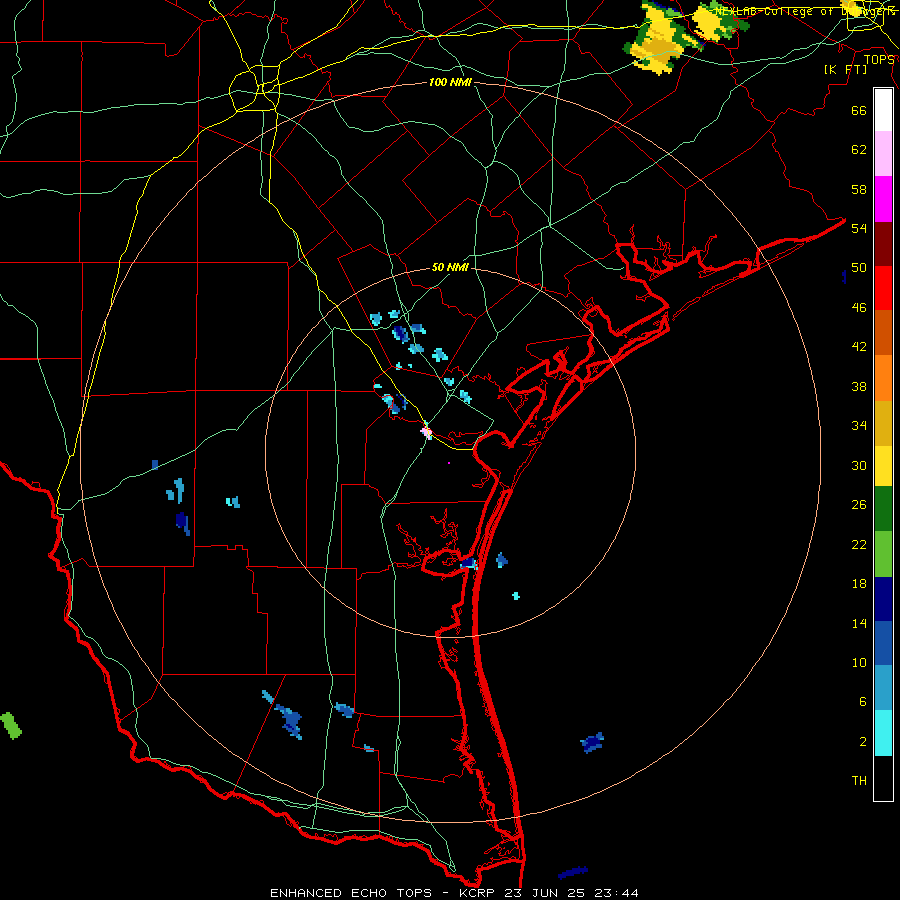
Task: Click the light green echo at the left edge
Action: (10, 726)
